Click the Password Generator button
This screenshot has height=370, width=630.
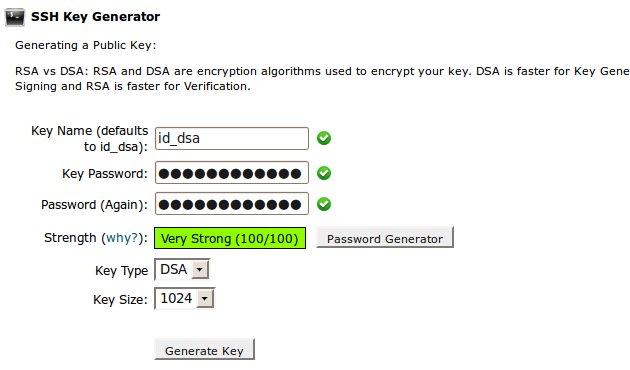[x=385, y=237]
